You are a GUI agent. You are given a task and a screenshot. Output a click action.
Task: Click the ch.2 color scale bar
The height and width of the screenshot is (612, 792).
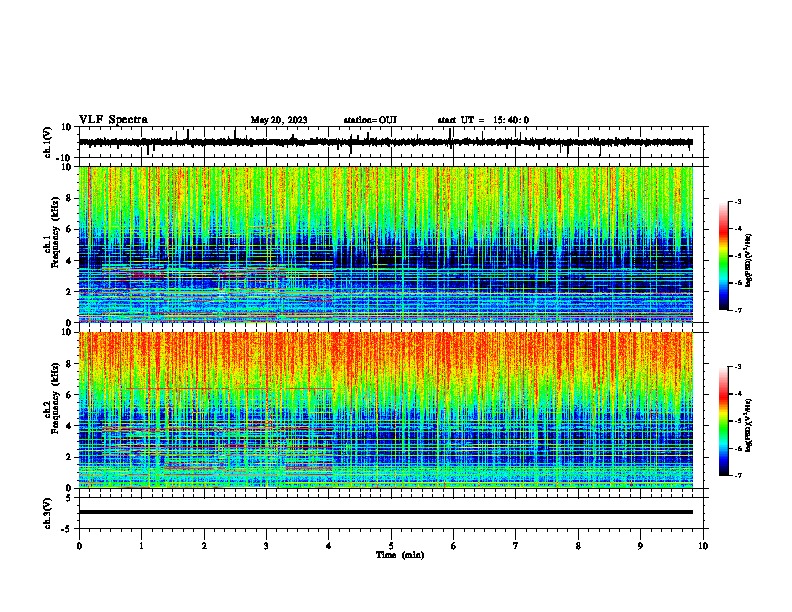[x=723, y=421]
